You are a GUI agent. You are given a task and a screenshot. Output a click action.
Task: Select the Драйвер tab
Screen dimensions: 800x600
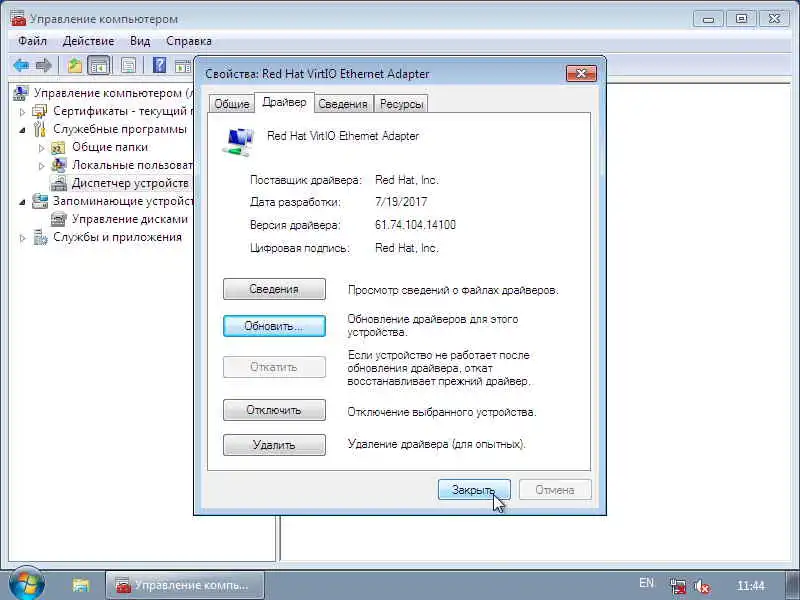click(284, 102)
